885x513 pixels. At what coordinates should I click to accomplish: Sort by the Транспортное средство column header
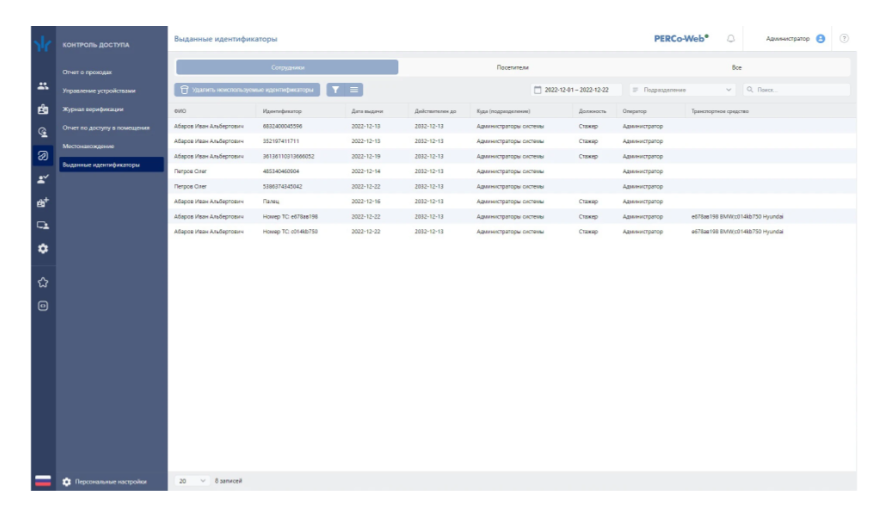tap(720, 111)
